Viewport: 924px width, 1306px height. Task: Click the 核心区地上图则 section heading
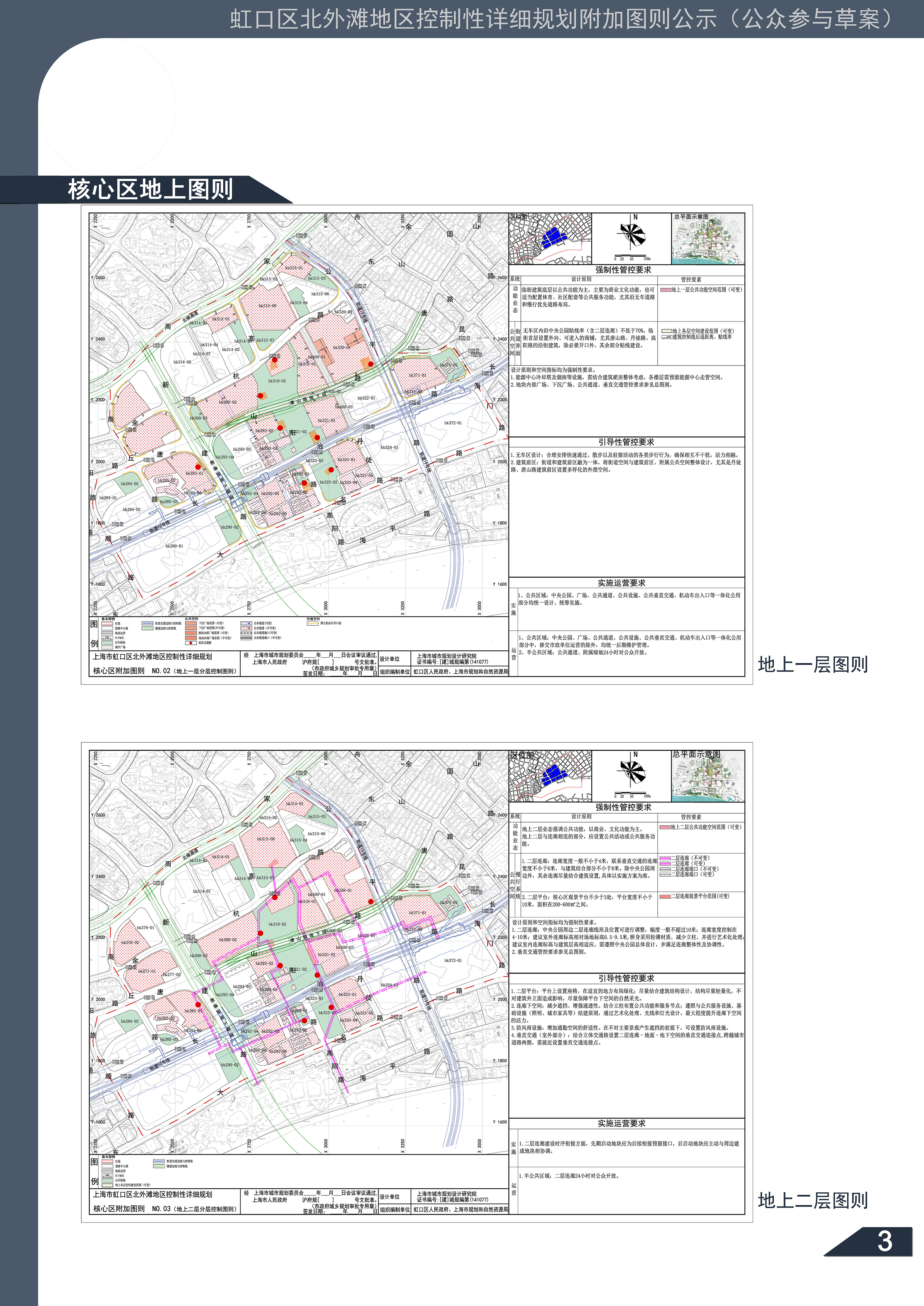click(x=150, y=189)
